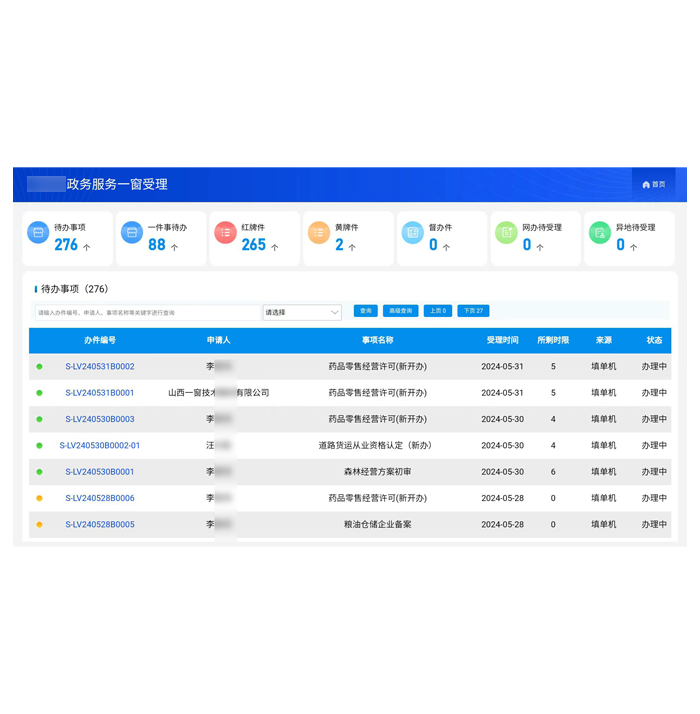Open case link S-LV240530B0003
700x714 pixels.
(x=100, y=419)
